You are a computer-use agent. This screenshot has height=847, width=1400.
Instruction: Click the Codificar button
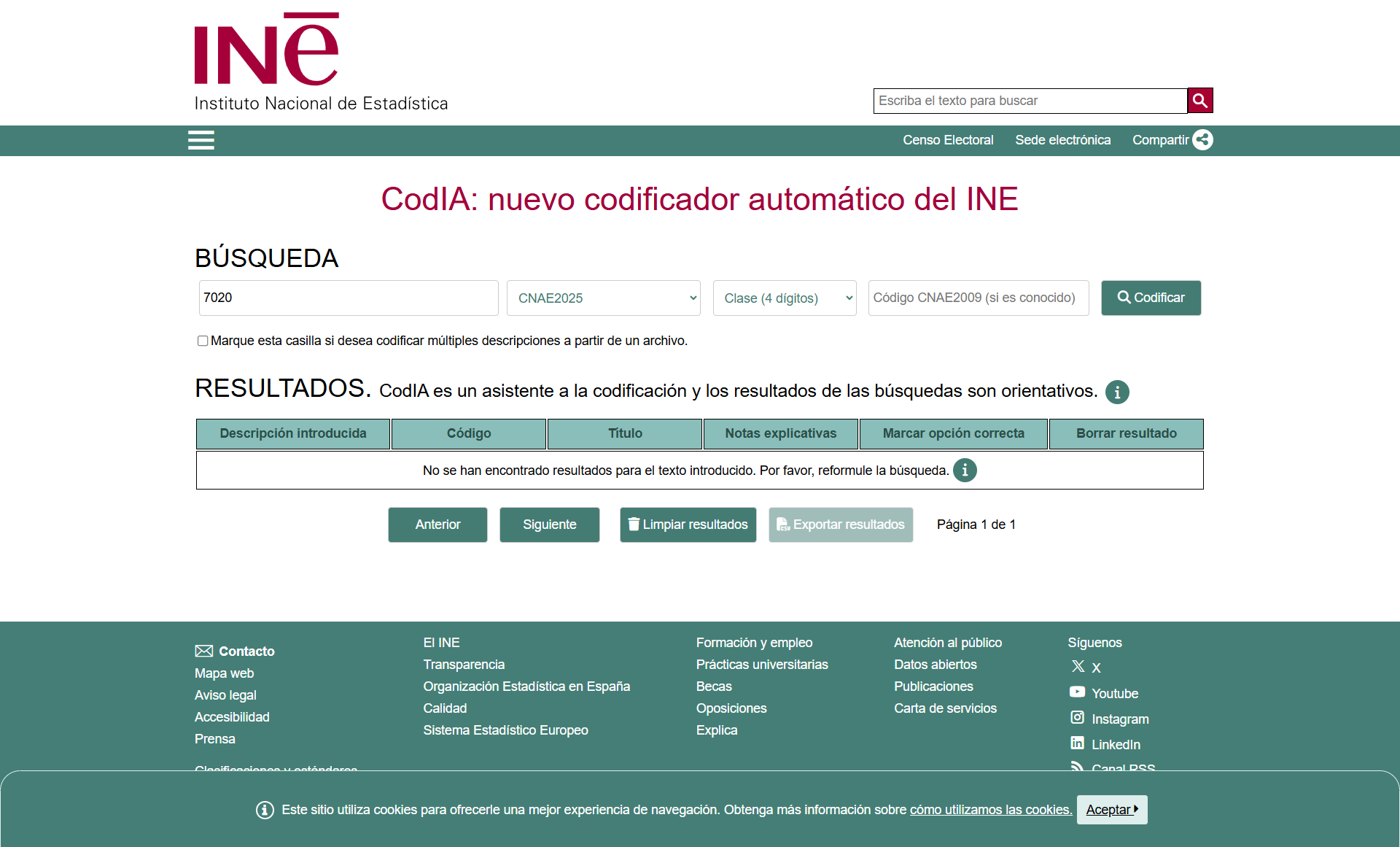click(x=1151, y=298)
